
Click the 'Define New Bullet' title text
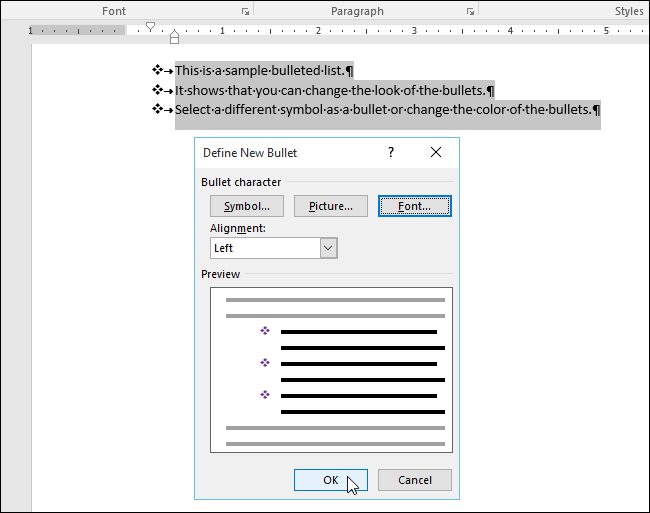click(250, 153)
